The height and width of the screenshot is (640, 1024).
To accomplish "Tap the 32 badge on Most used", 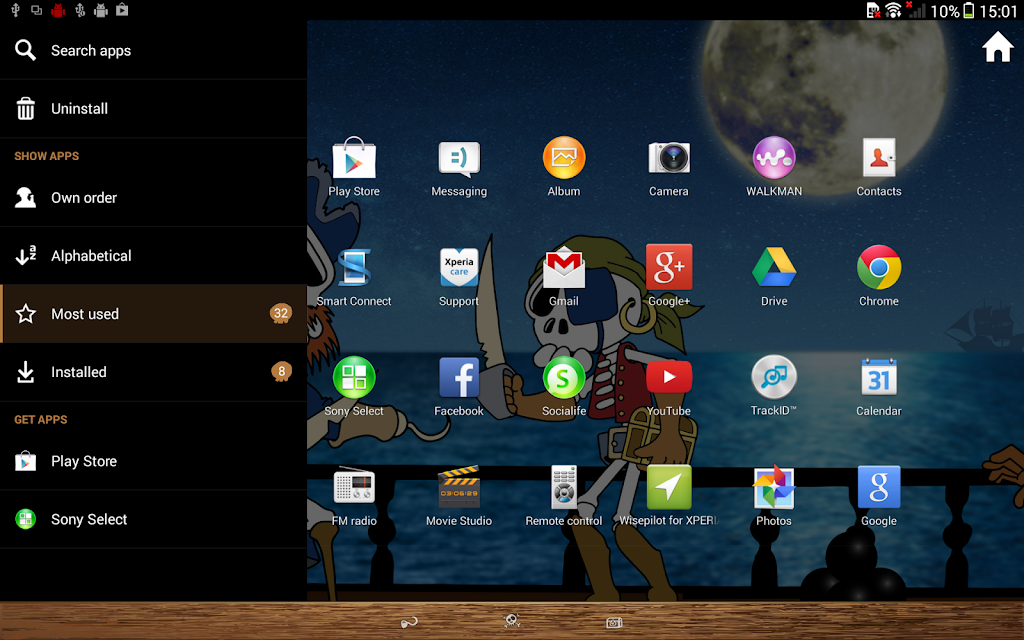I will pyautogui.click(x=281, y=313).
